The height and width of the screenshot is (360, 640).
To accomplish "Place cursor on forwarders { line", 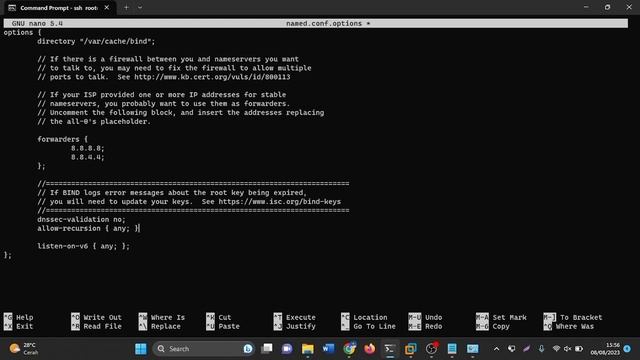I will tap(62, 139).
